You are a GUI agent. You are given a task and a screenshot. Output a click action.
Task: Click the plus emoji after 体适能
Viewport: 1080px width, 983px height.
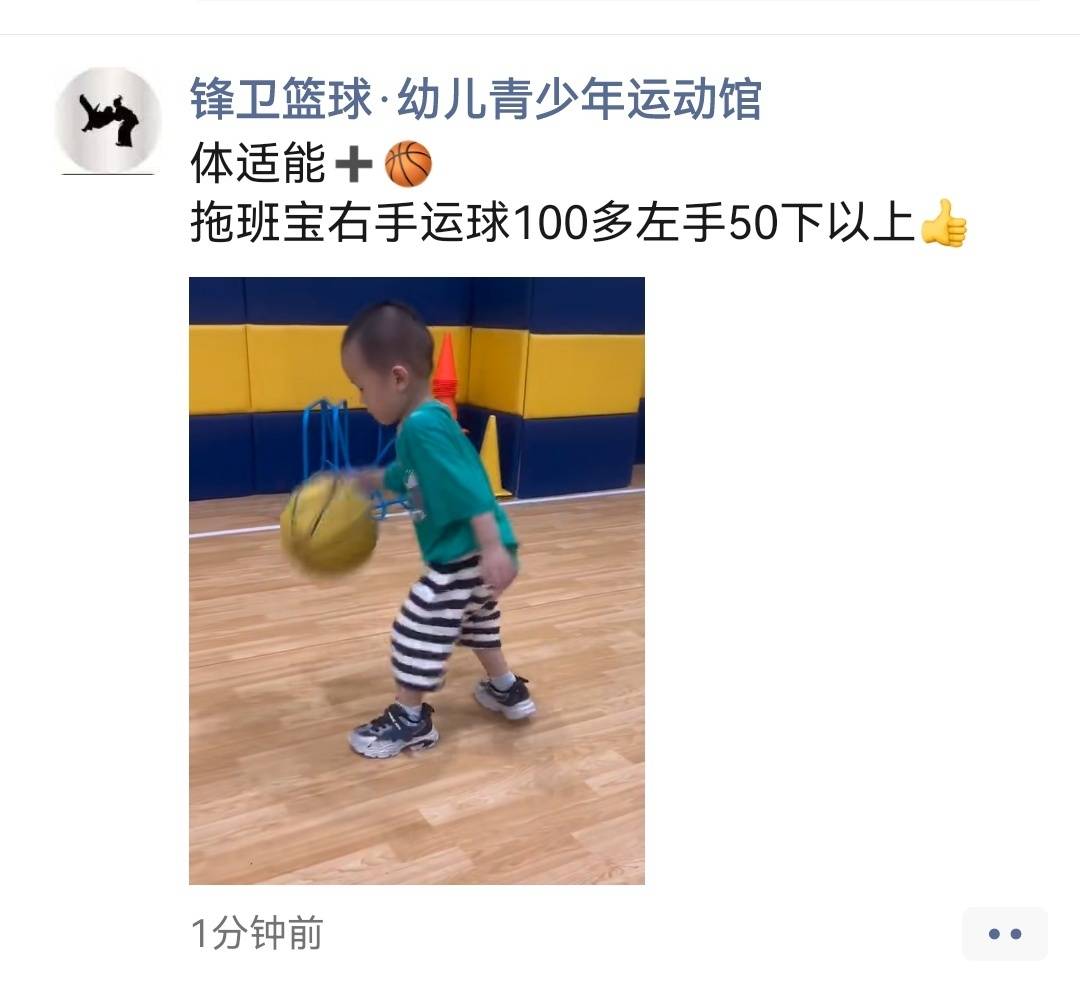353,165
